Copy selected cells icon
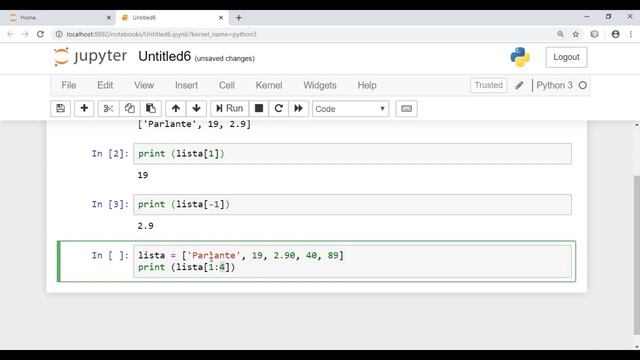This screenshot has height=360, width=640. (x=129, y=109)
